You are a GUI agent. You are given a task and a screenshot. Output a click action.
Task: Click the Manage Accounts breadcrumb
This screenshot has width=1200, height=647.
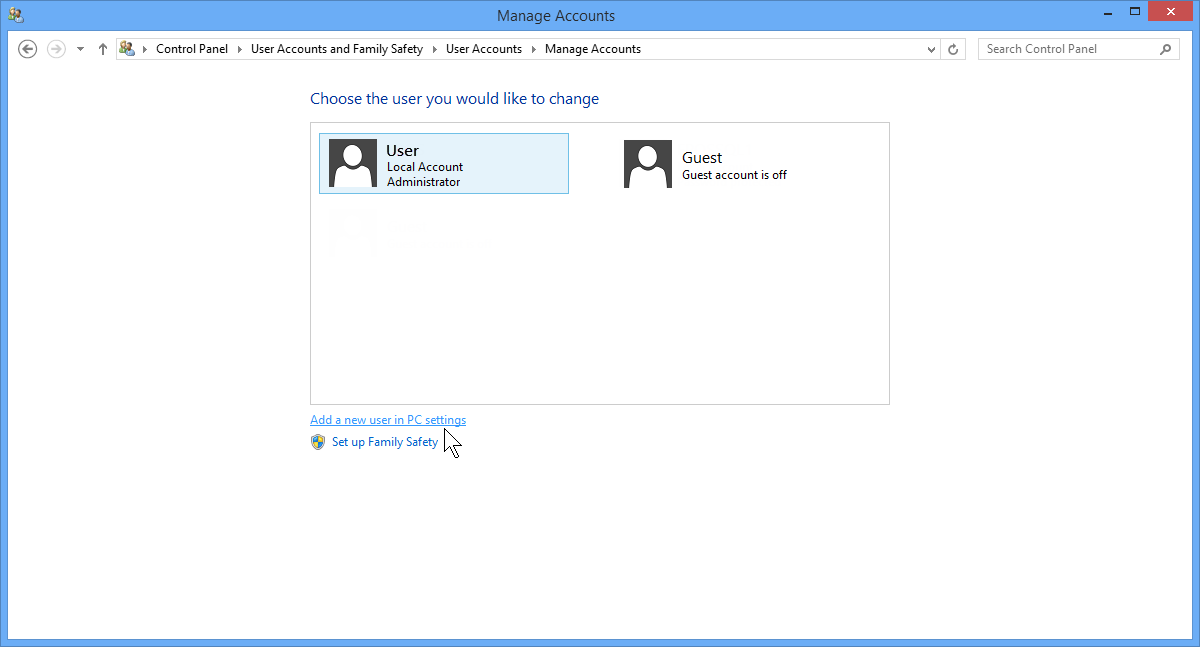click(593, 49)
